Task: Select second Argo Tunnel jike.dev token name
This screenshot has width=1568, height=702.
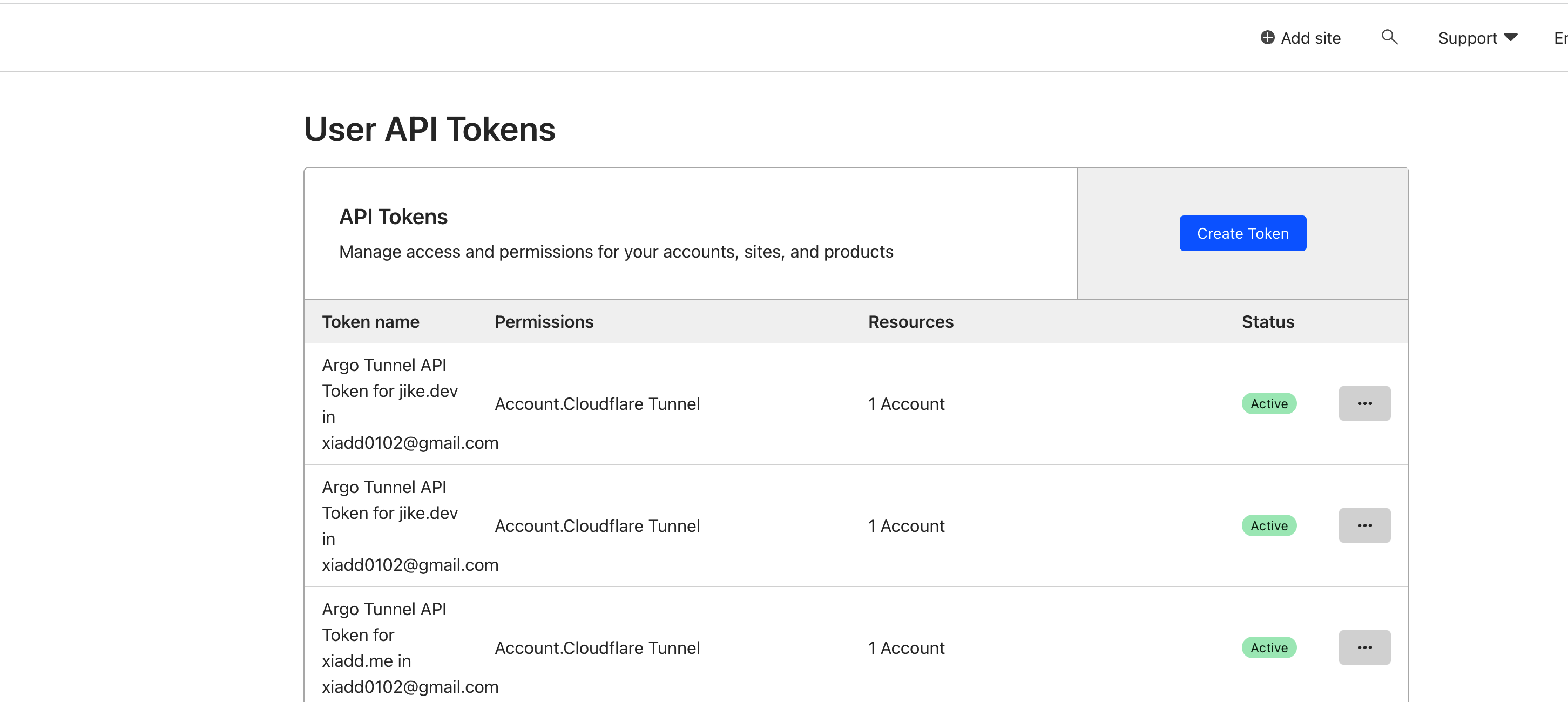Action: pyautogui.click(x=410, y=525)
